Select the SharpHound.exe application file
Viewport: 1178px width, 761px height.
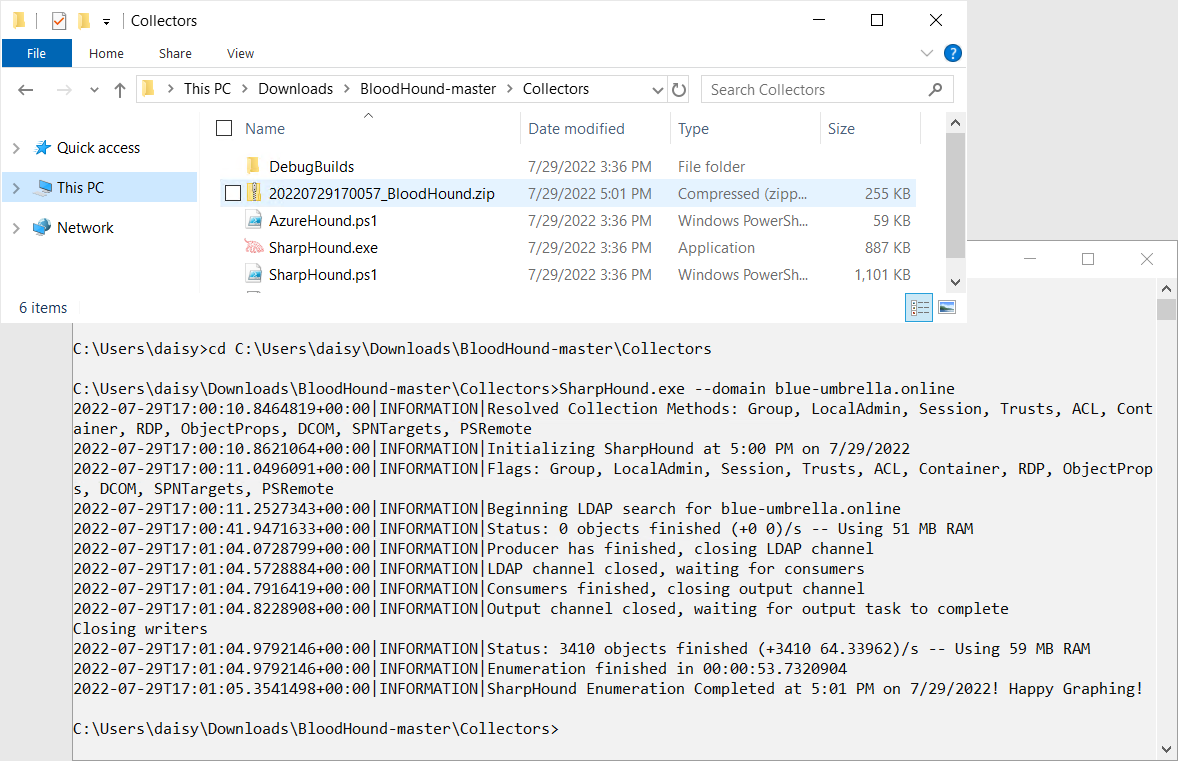[x=323, y=248]
